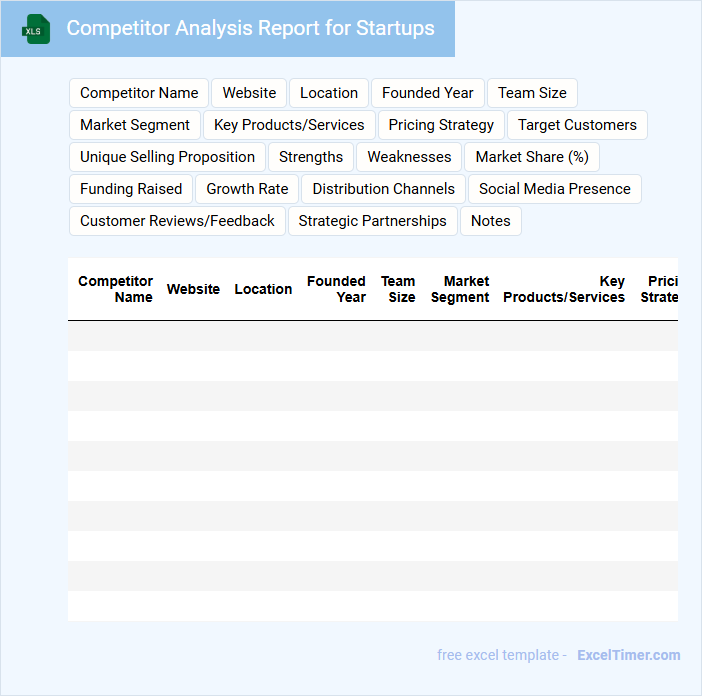Select the Pricing Strategy tag

click(441, 125)
